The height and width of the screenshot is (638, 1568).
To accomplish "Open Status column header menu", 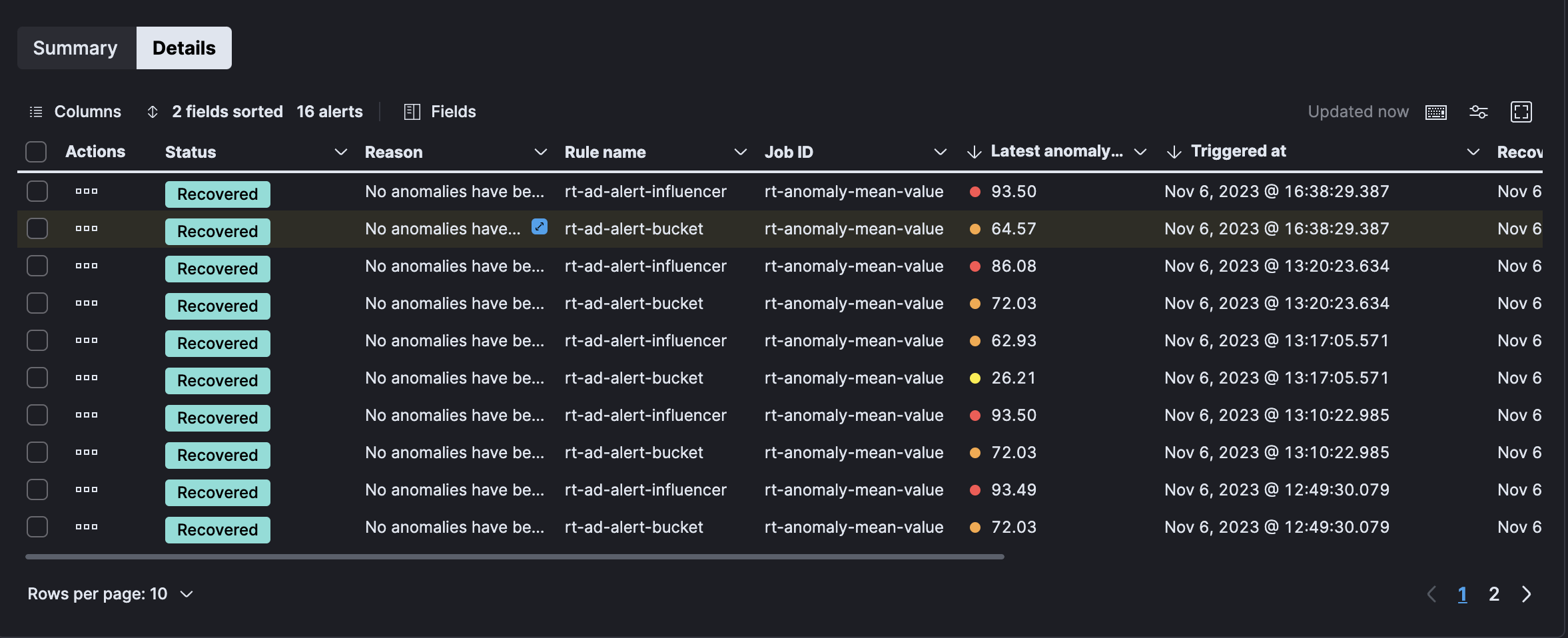I will (x=340, y=153).
